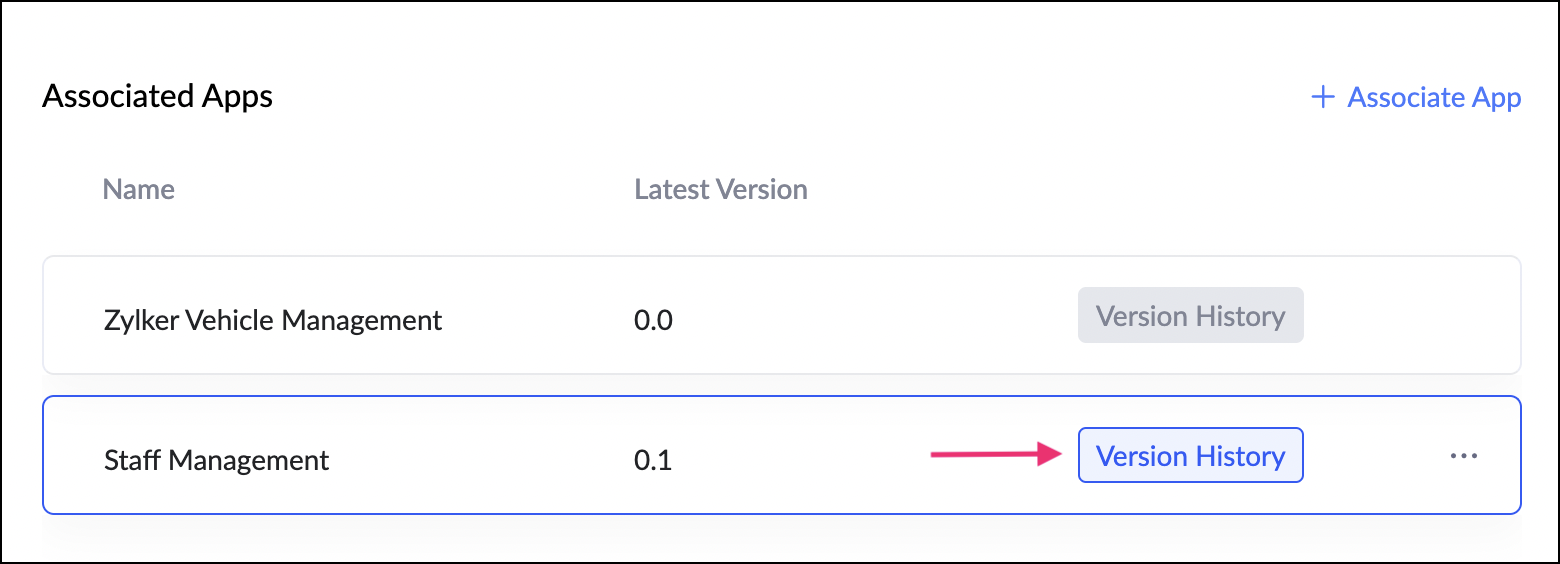Click blank space between Zylker's name and version 0.0
Screen dimensions: 1560x564
pyautogui.click(x=540, y=320)
